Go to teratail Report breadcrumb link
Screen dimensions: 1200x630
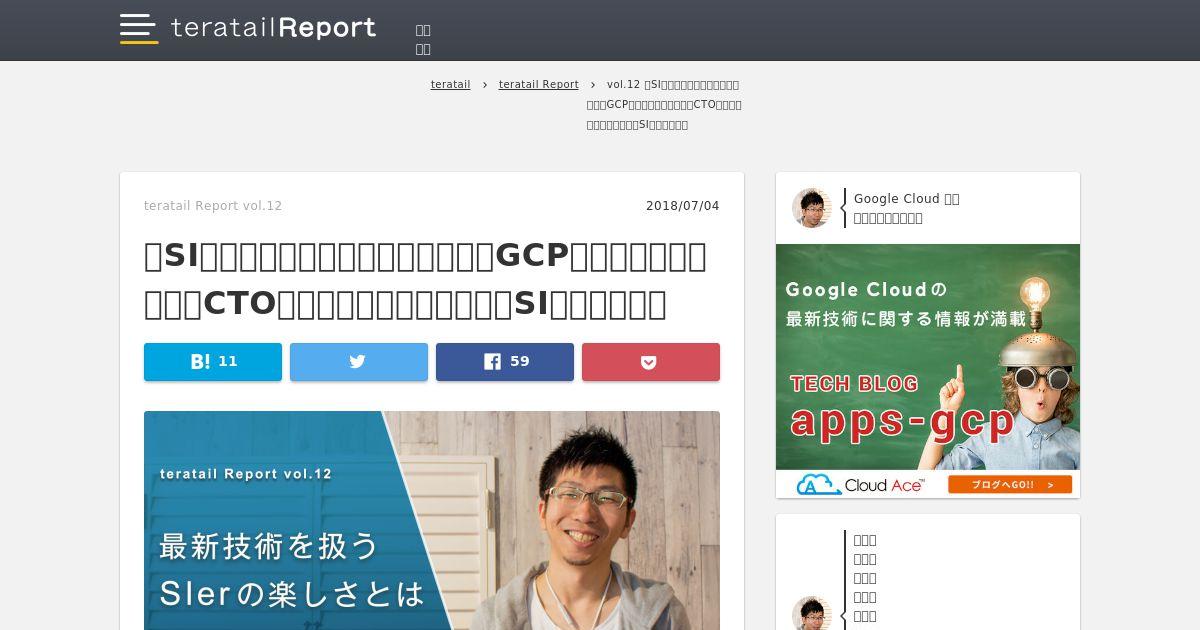coord(538,85)
